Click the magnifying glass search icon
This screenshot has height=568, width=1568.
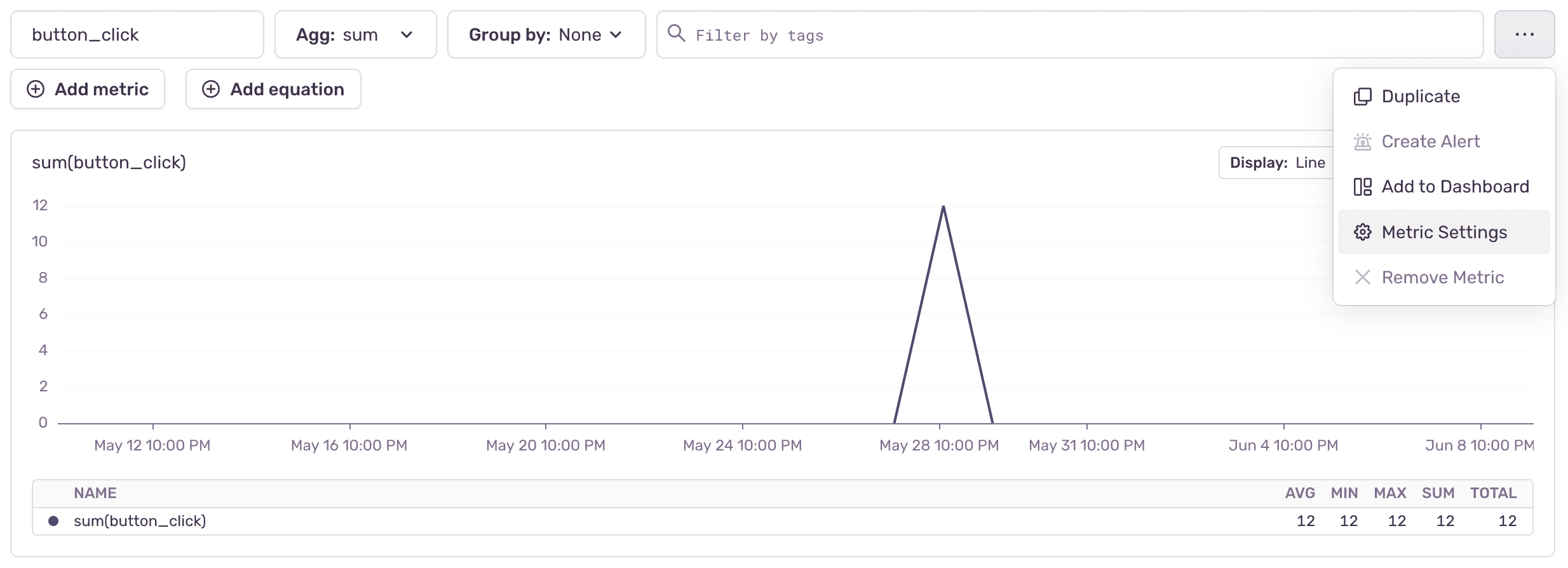click(677, 34)
